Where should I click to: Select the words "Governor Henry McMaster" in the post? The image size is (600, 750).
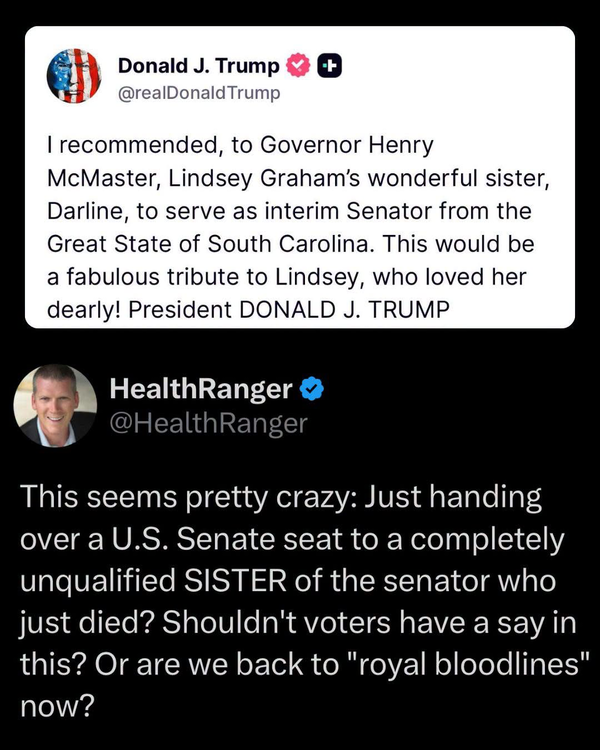pyautogui.click(x=240, y=161)
